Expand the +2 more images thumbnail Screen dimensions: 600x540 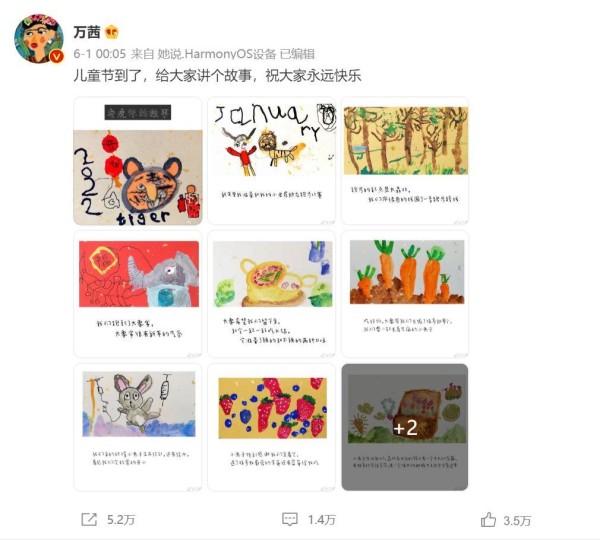coord(405,427)
